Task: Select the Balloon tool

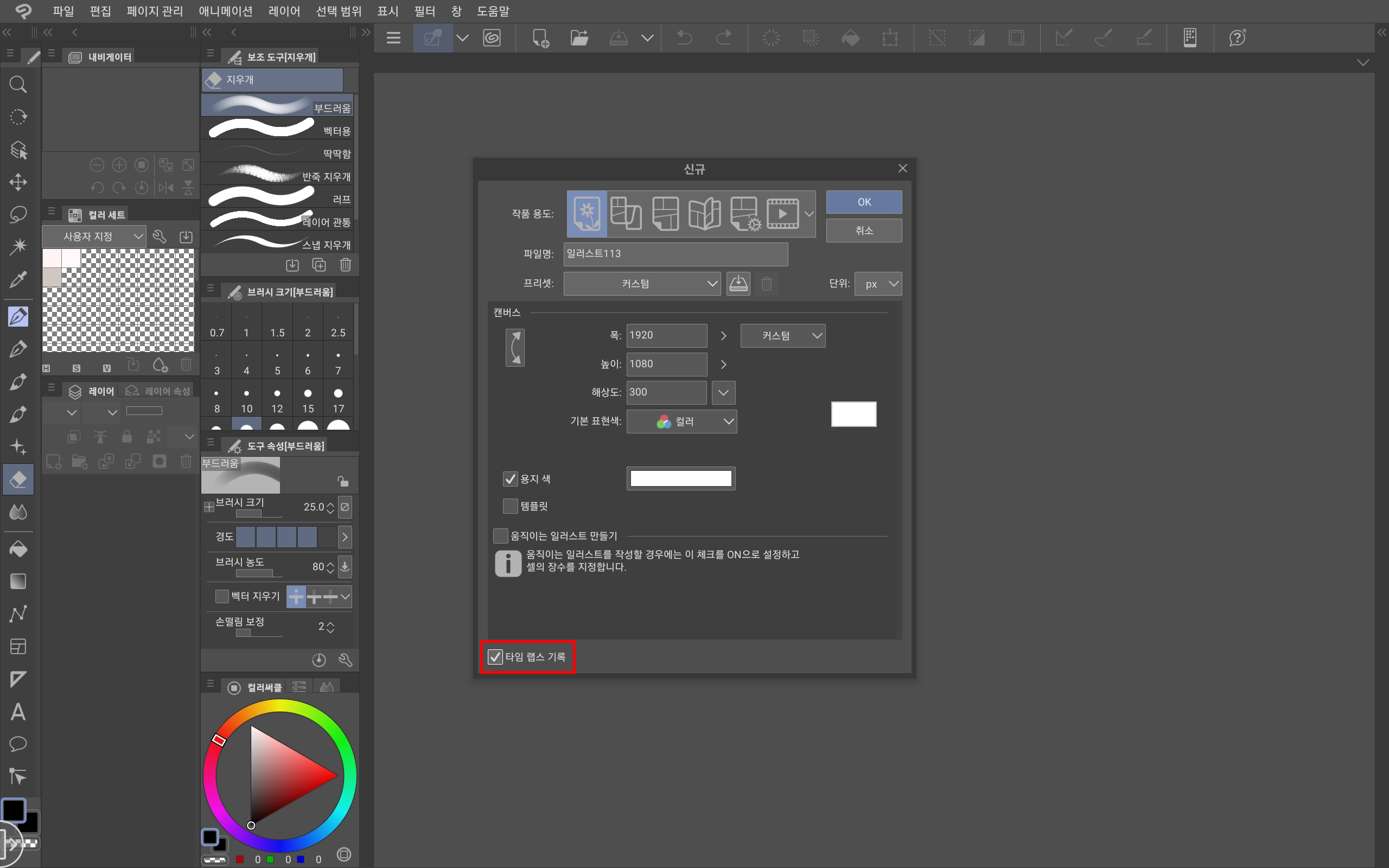Action: 18,744
